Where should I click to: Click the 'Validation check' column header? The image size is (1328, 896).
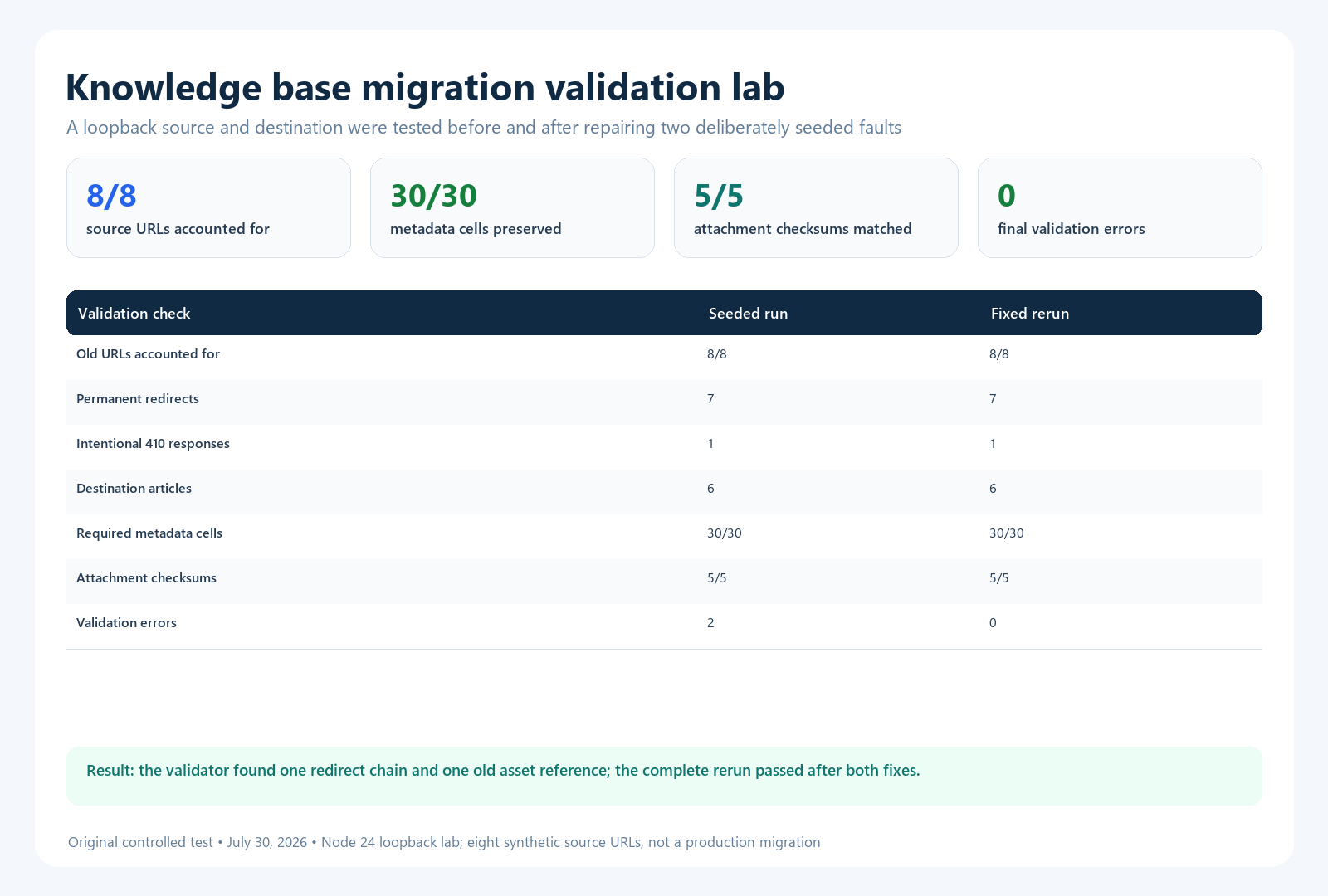tap(134, 314)
